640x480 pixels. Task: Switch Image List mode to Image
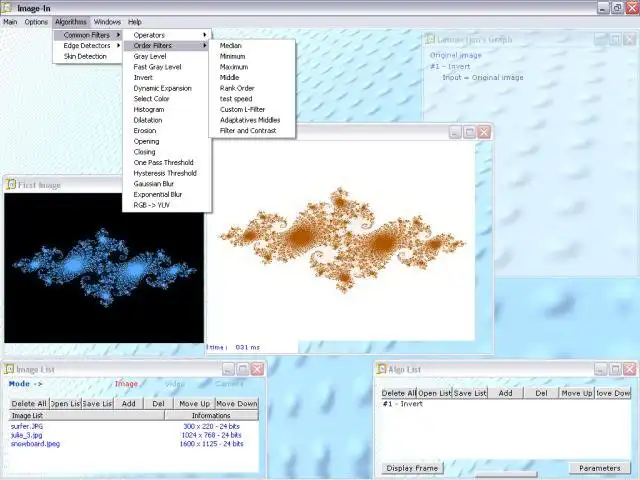pos(126,384)
